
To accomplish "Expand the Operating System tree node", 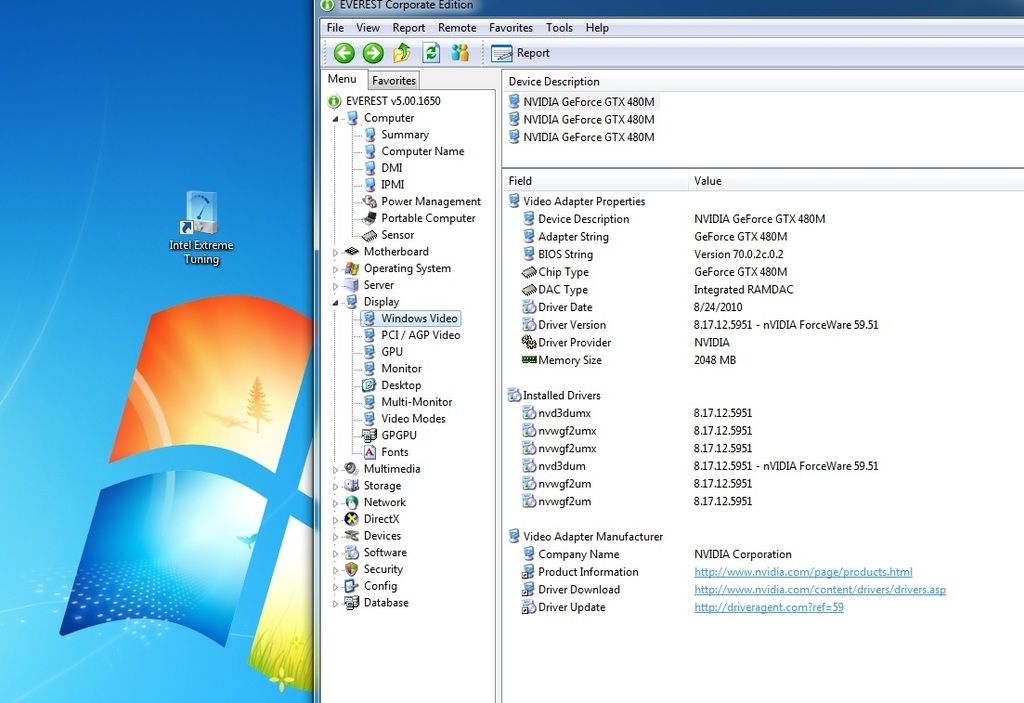I will point(336,269).
